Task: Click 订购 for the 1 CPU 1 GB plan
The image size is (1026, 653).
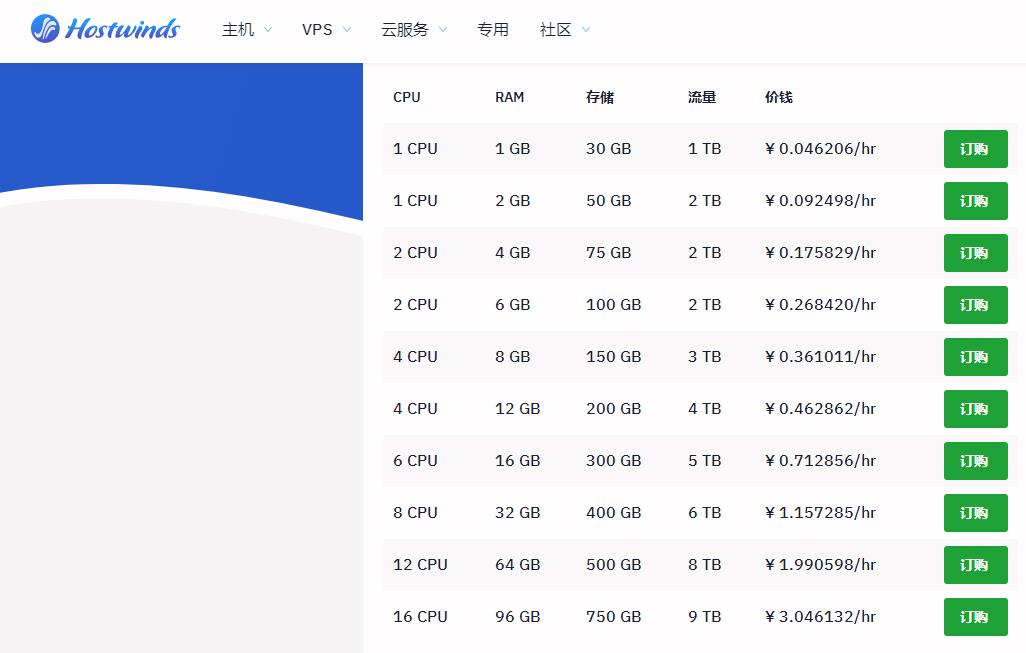Action: [975, 148]
